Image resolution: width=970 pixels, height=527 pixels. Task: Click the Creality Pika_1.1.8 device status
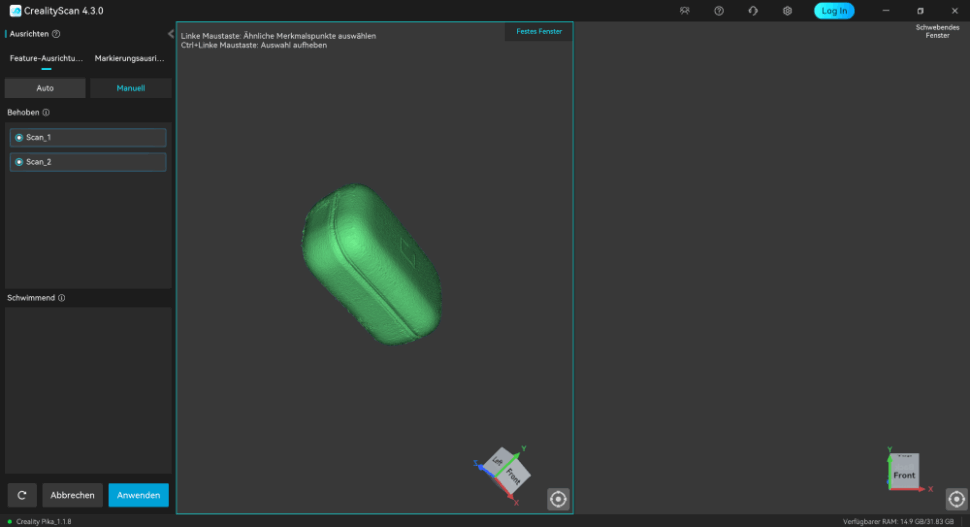click(x=43, y=521)
